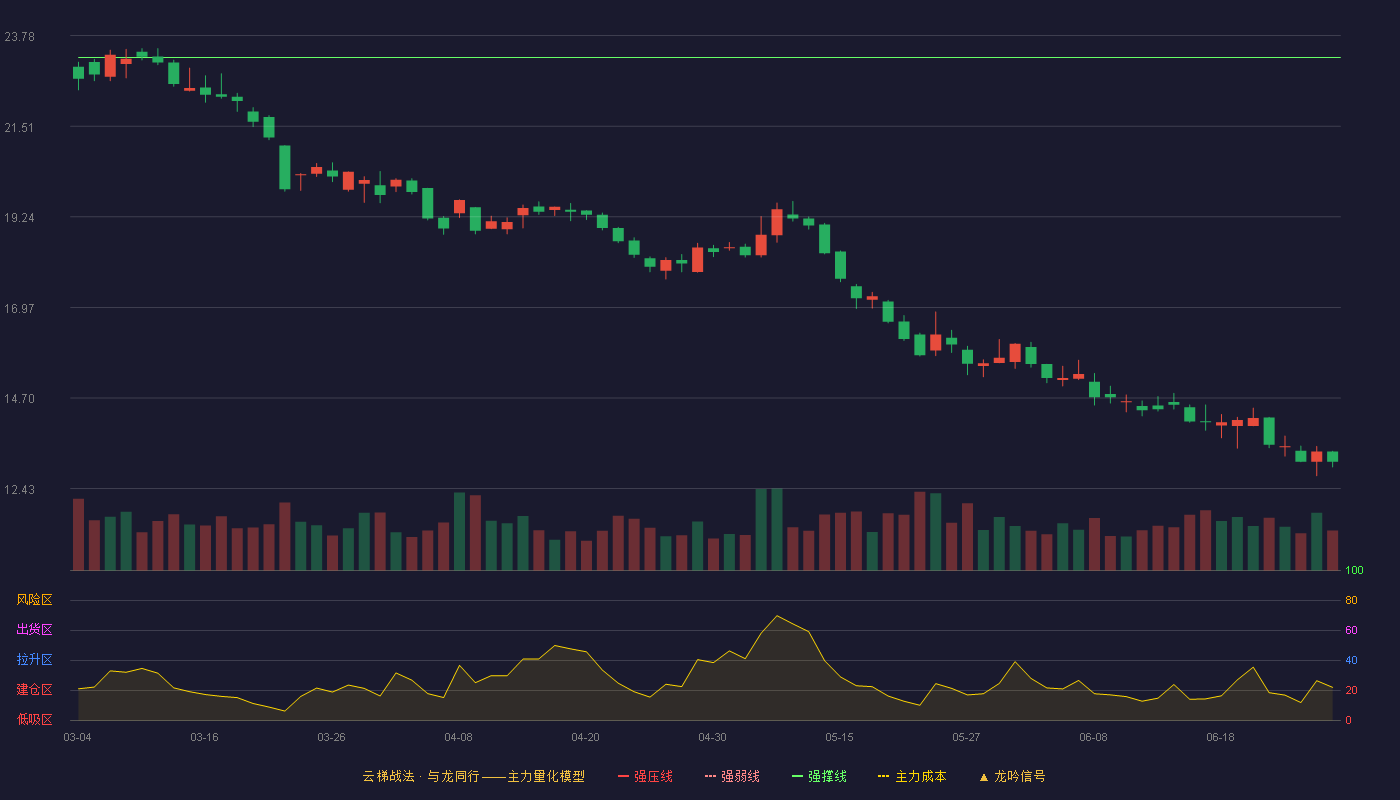Click the 03-04 date label

coord(77,737)
